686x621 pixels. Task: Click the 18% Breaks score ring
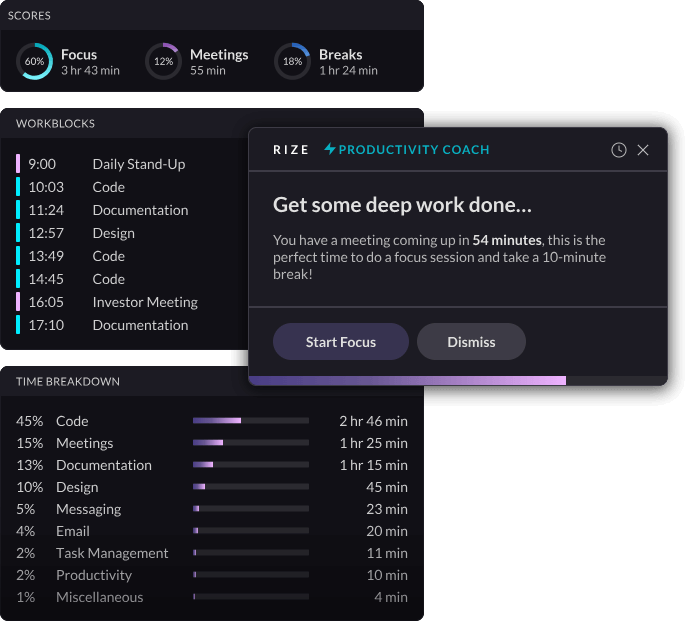292,61
